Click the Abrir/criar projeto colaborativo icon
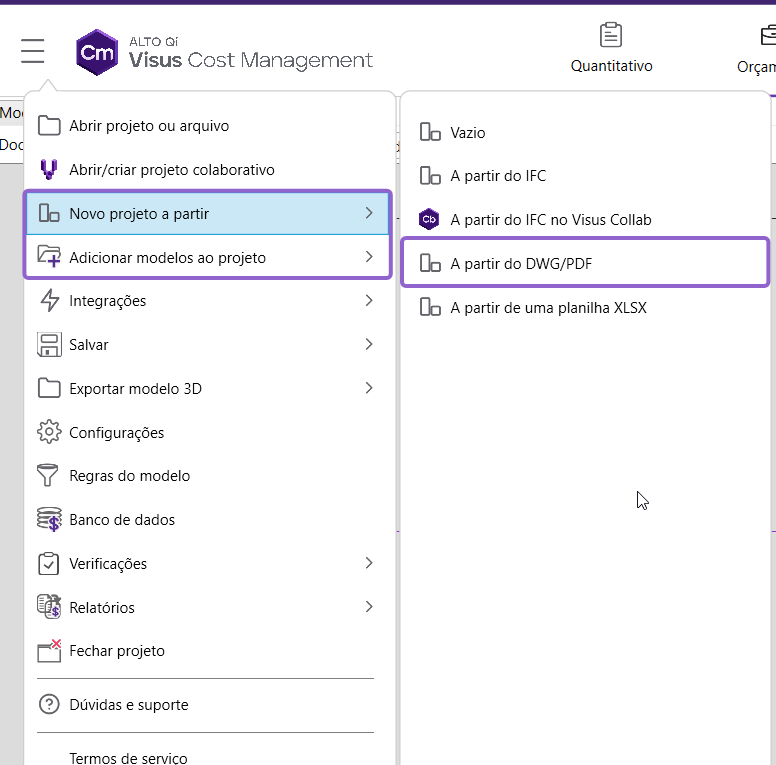Viewport: 776px width, 765px height. coord(48,169)
